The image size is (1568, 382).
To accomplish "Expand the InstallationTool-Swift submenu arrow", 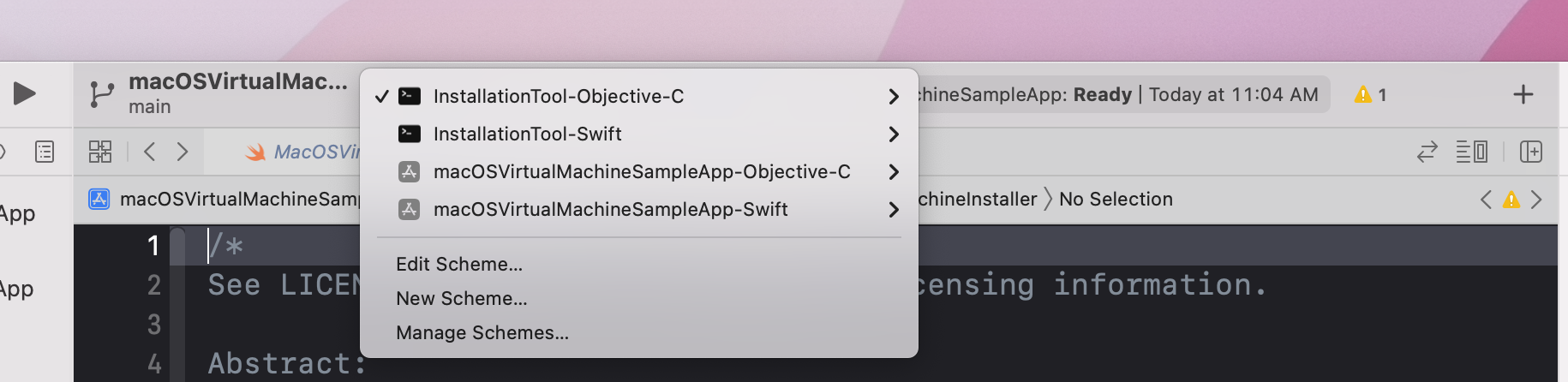I will point(894,134).
